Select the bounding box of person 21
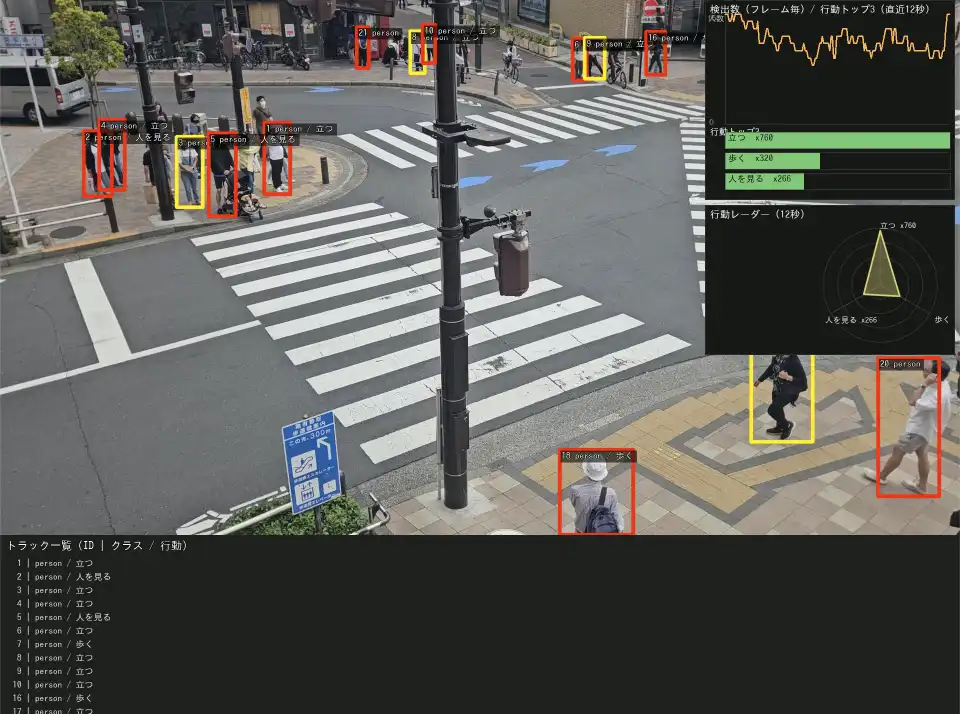The image size is (960, 714). (x=362, y=48)
